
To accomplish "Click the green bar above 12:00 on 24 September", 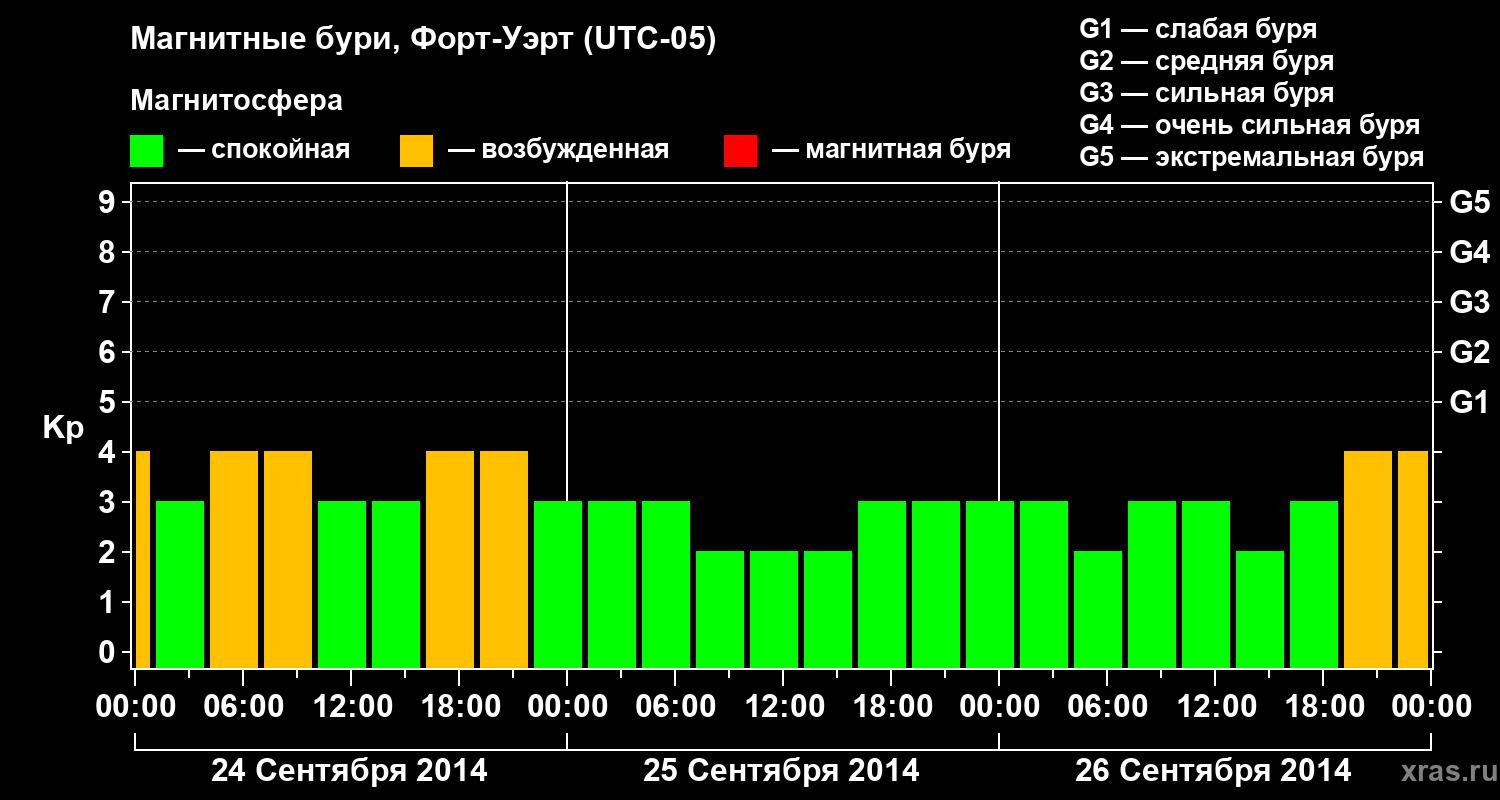I will [342, 584].
